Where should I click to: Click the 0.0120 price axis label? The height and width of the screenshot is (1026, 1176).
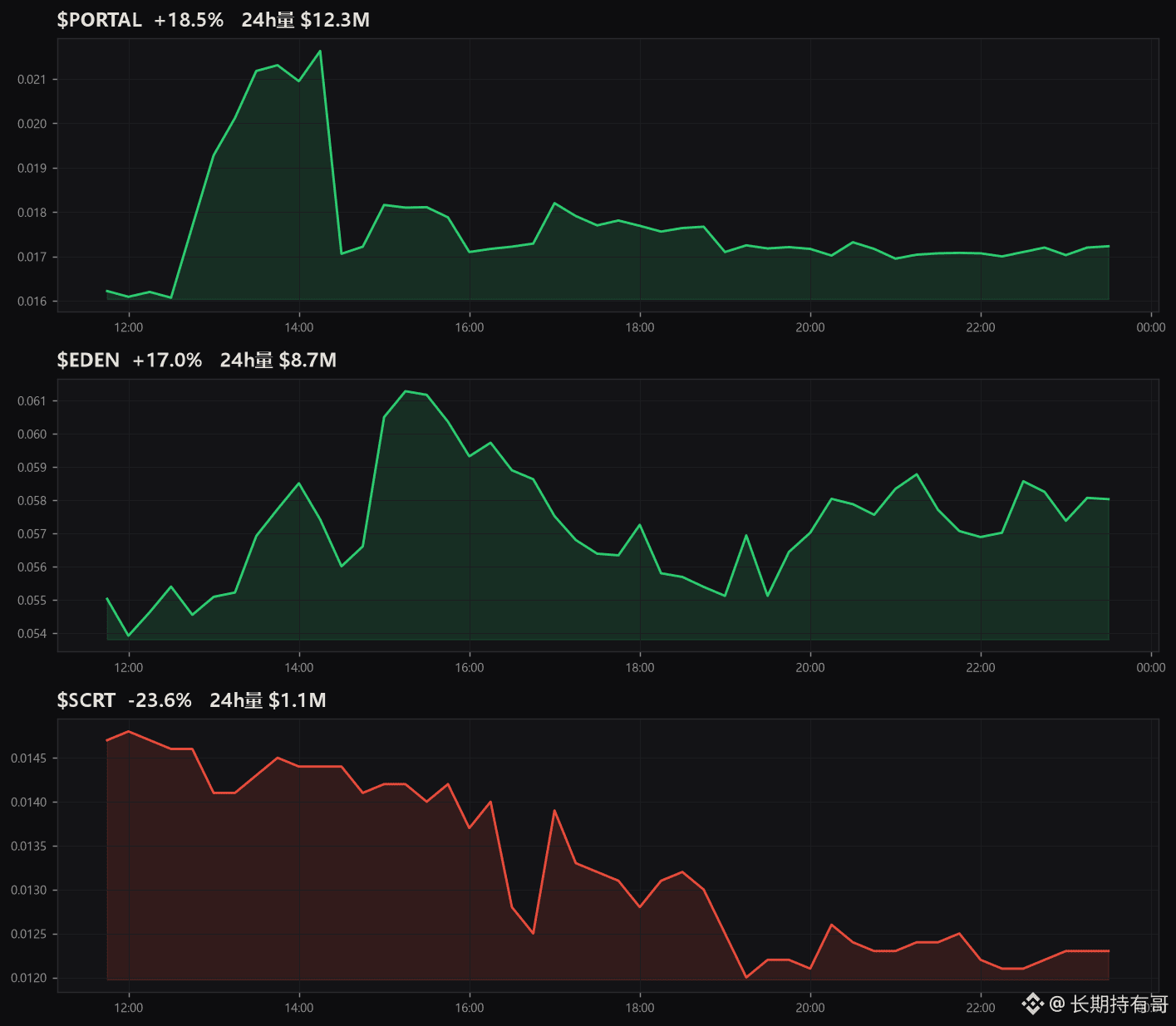(x=29, y=978)
